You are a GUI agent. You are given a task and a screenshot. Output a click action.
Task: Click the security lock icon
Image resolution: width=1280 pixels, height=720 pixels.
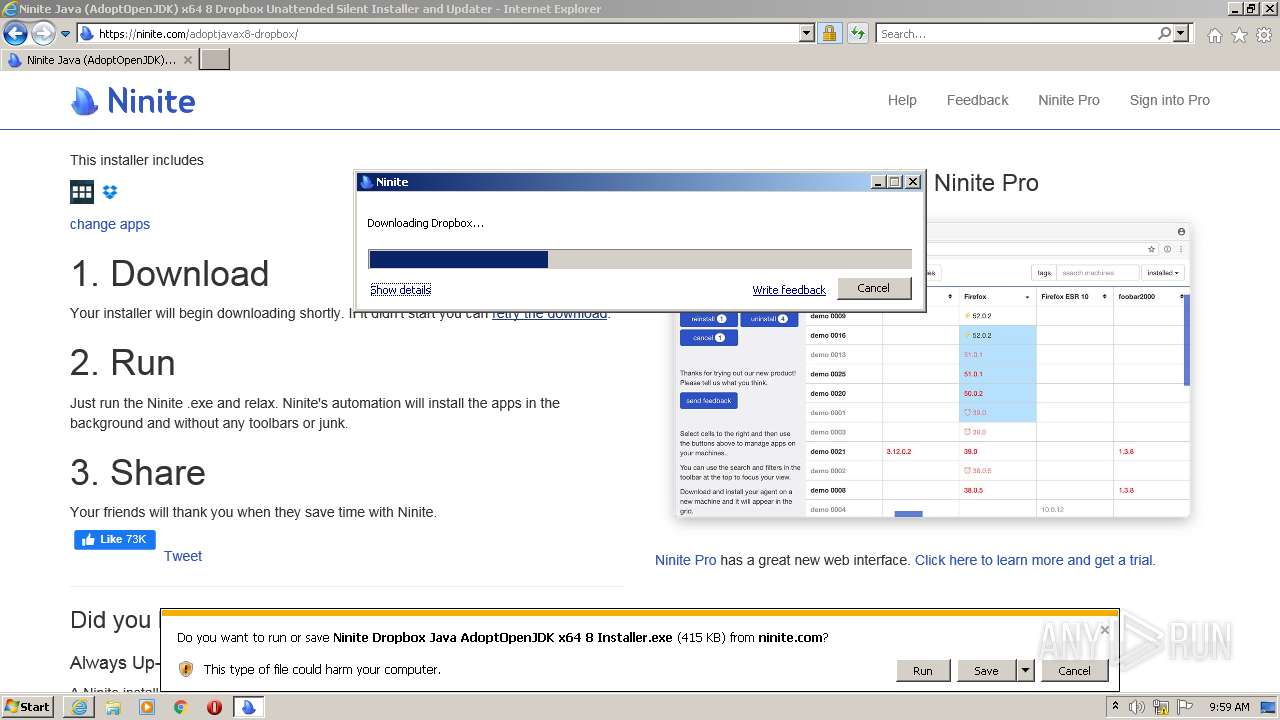click(829, 33)
